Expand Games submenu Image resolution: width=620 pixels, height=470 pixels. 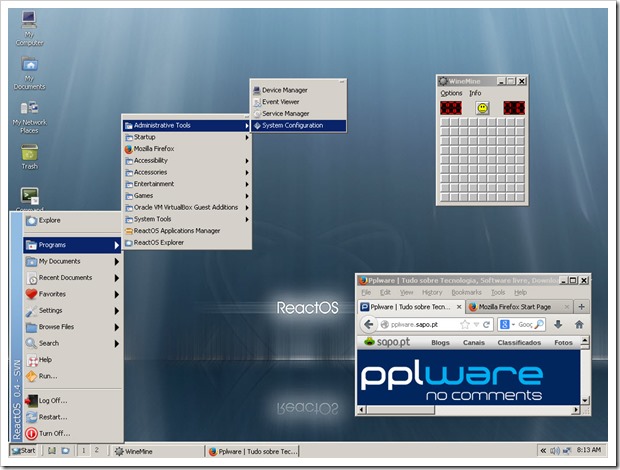[187, 196]
